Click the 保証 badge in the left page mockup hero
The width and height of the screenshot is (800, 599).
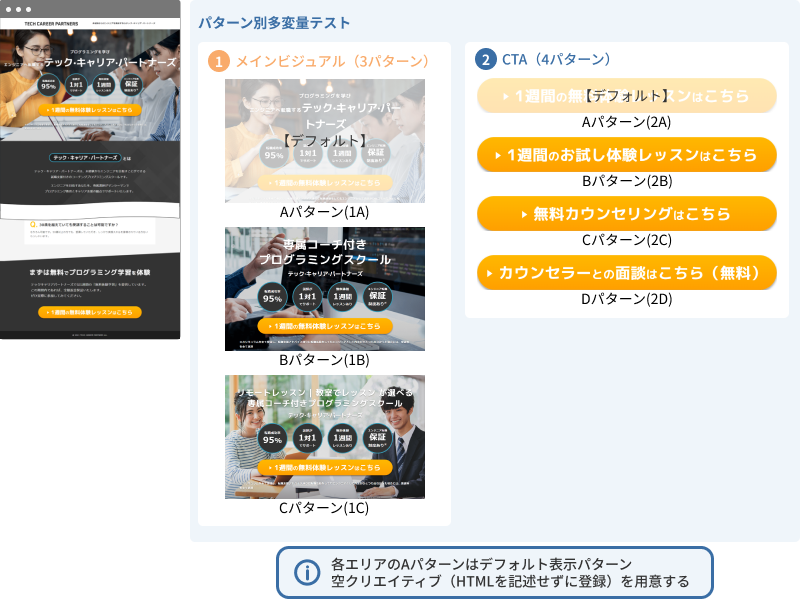pyautogui.click(x=131, y=85)
